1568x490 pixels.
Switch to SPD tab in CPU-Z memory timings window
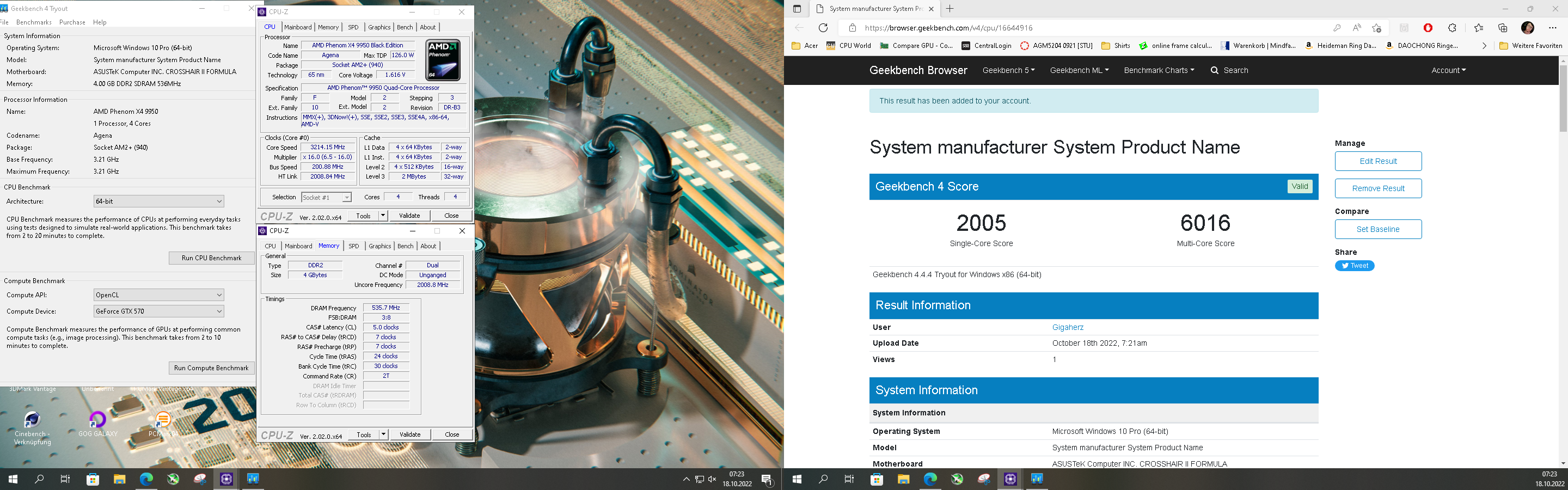point(354,246)
